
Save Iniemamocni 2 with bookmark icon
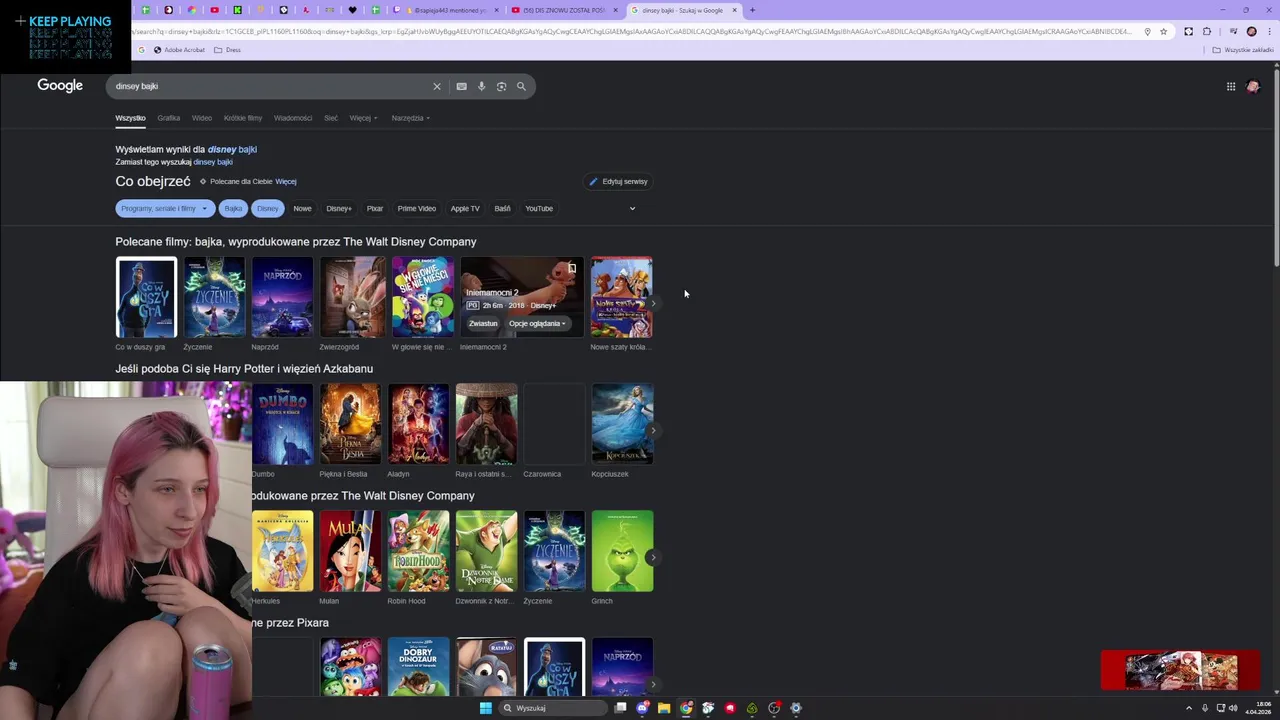pos(572,268)
